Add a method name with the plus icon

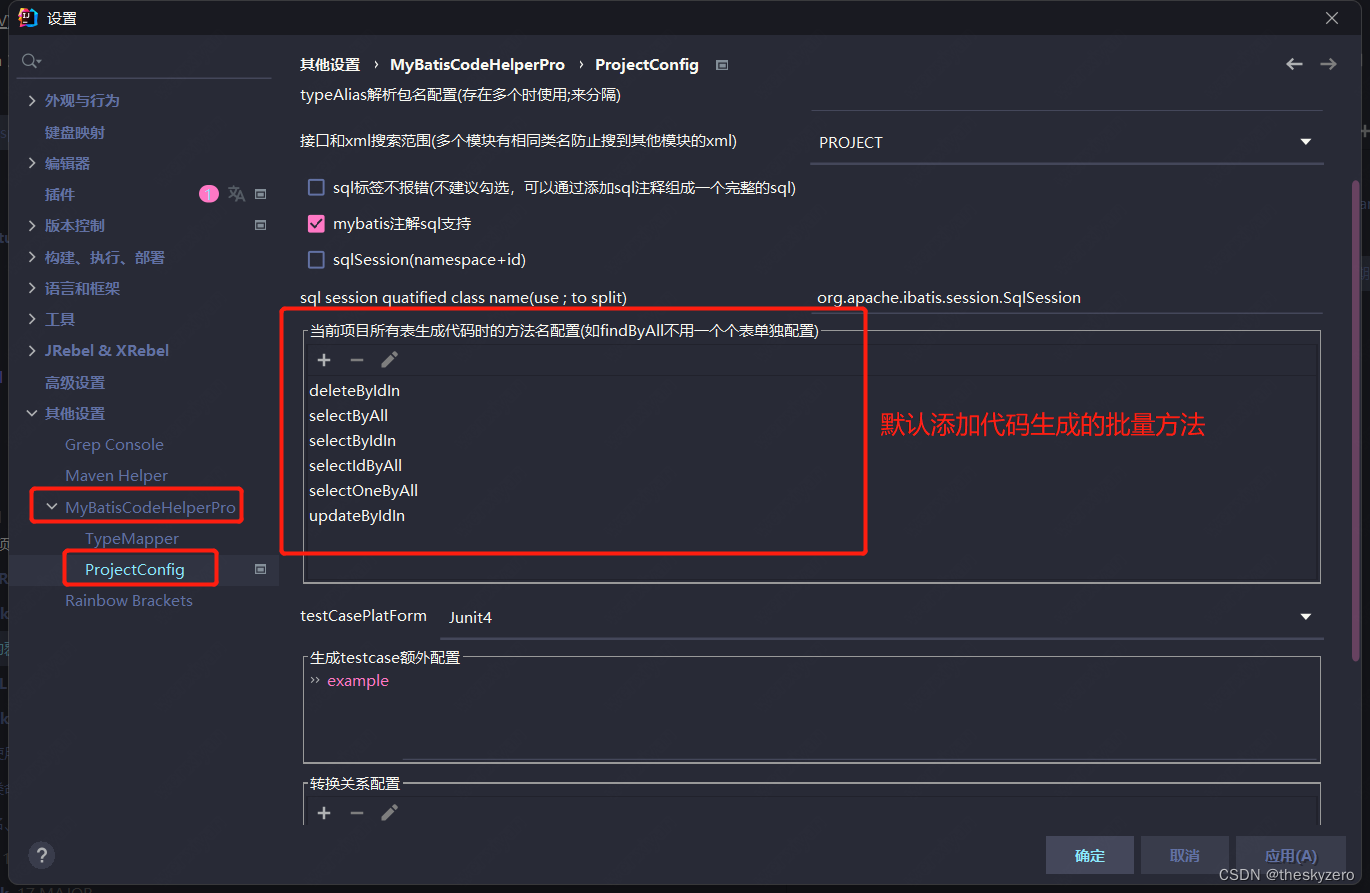click(x=324, y=360)
